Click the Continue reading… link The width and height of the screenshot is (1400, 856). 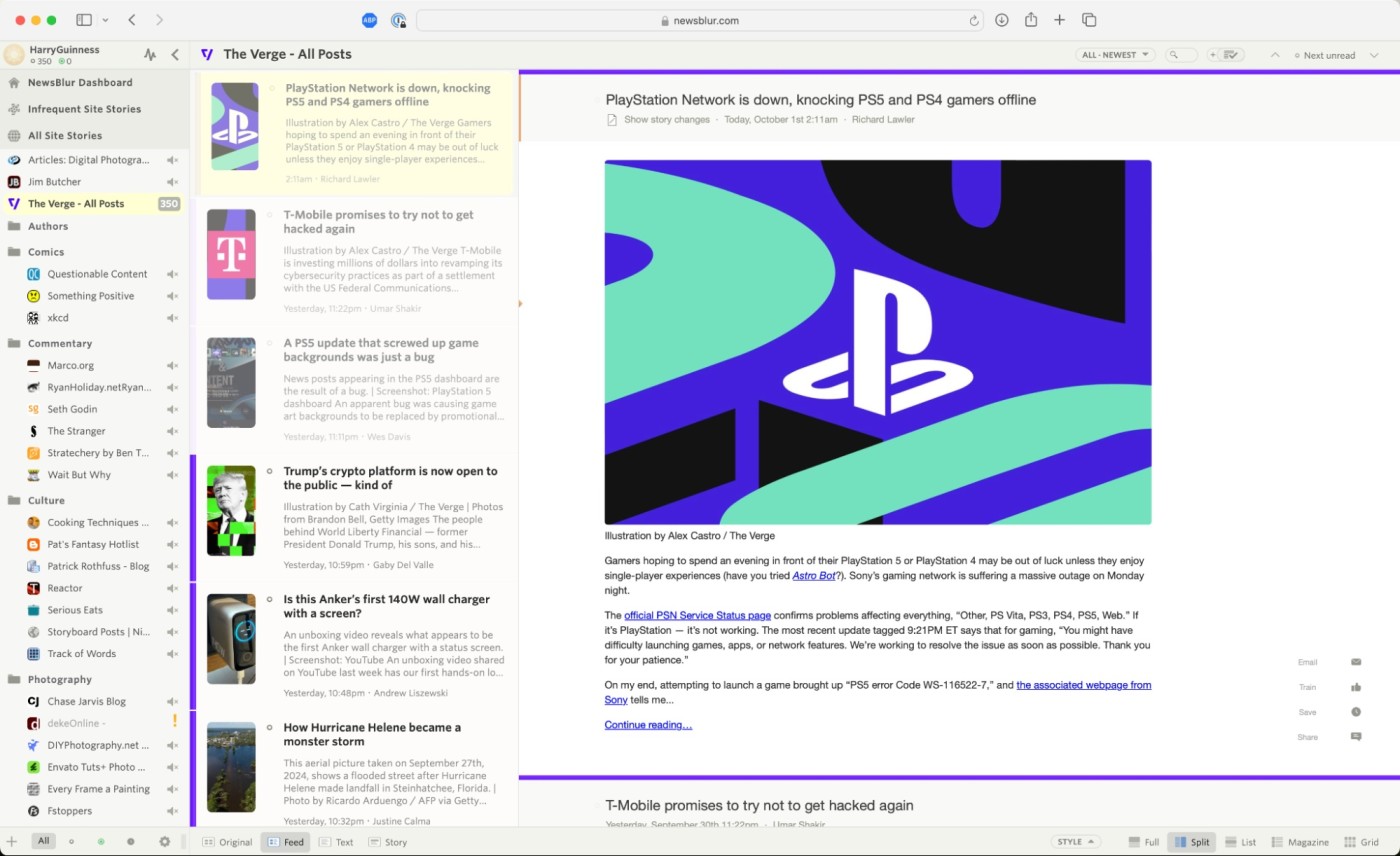[648, 725]
